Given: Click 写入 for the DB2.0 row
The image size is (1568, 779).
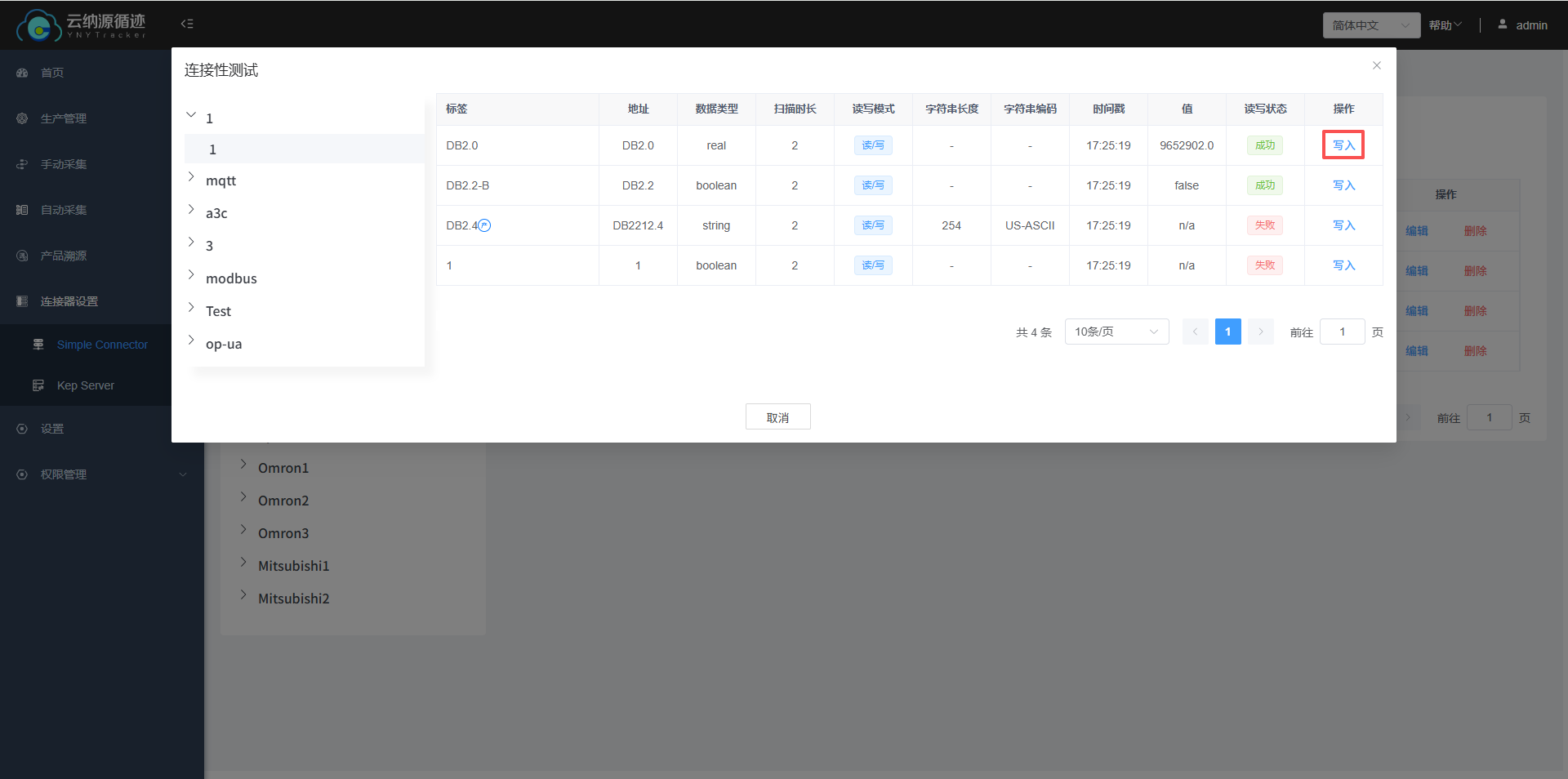Looking at the screenshot, I should (1343, 145).
